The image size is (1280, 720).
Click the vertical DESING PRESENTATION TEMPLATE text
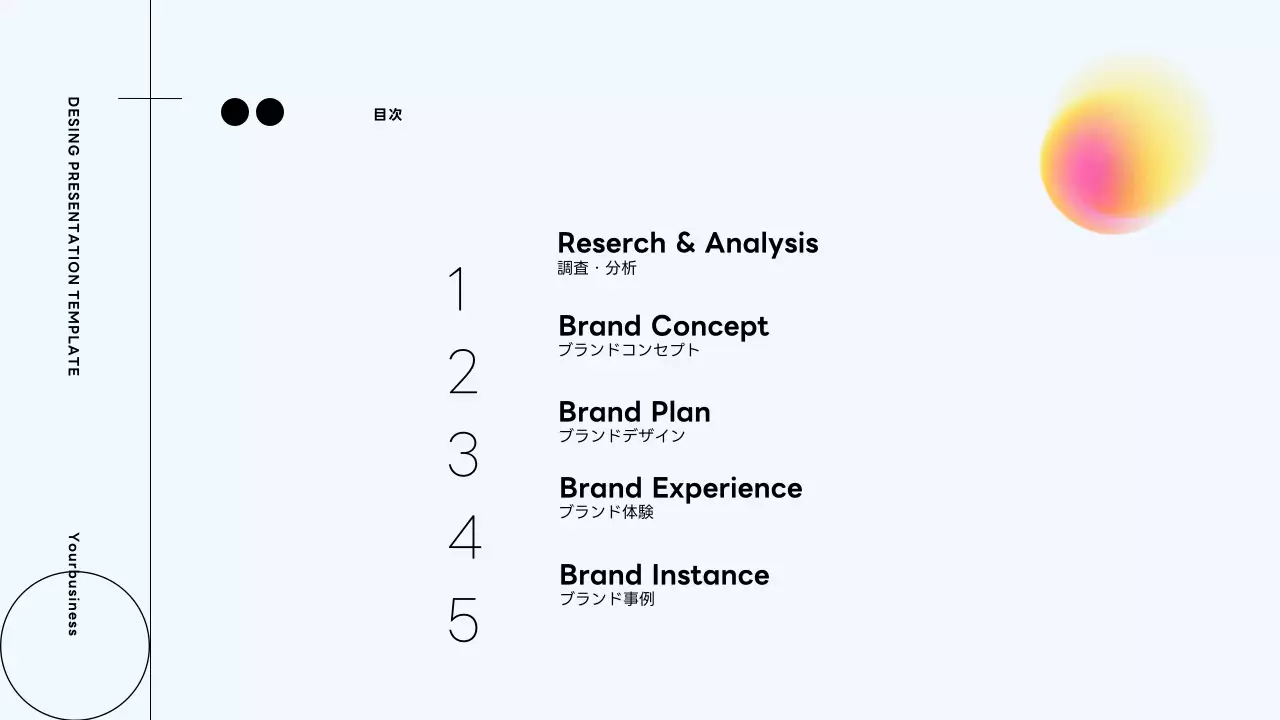(73, 236)
